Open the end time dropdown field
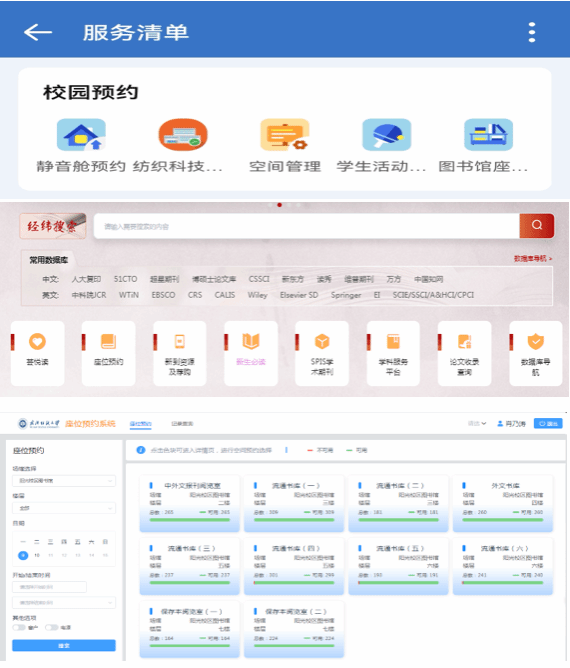Viewport: 570px width, 668px height. [x=64, y=602]
